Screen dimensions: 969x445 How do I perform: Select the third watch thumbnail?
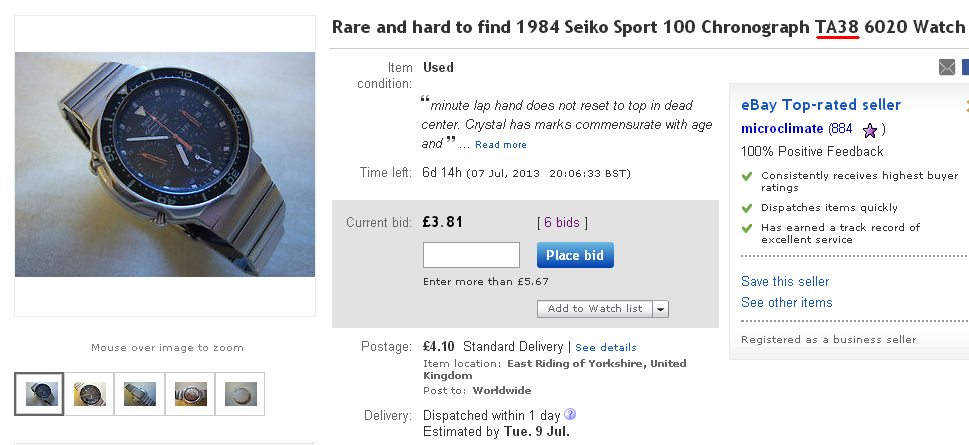139,394
